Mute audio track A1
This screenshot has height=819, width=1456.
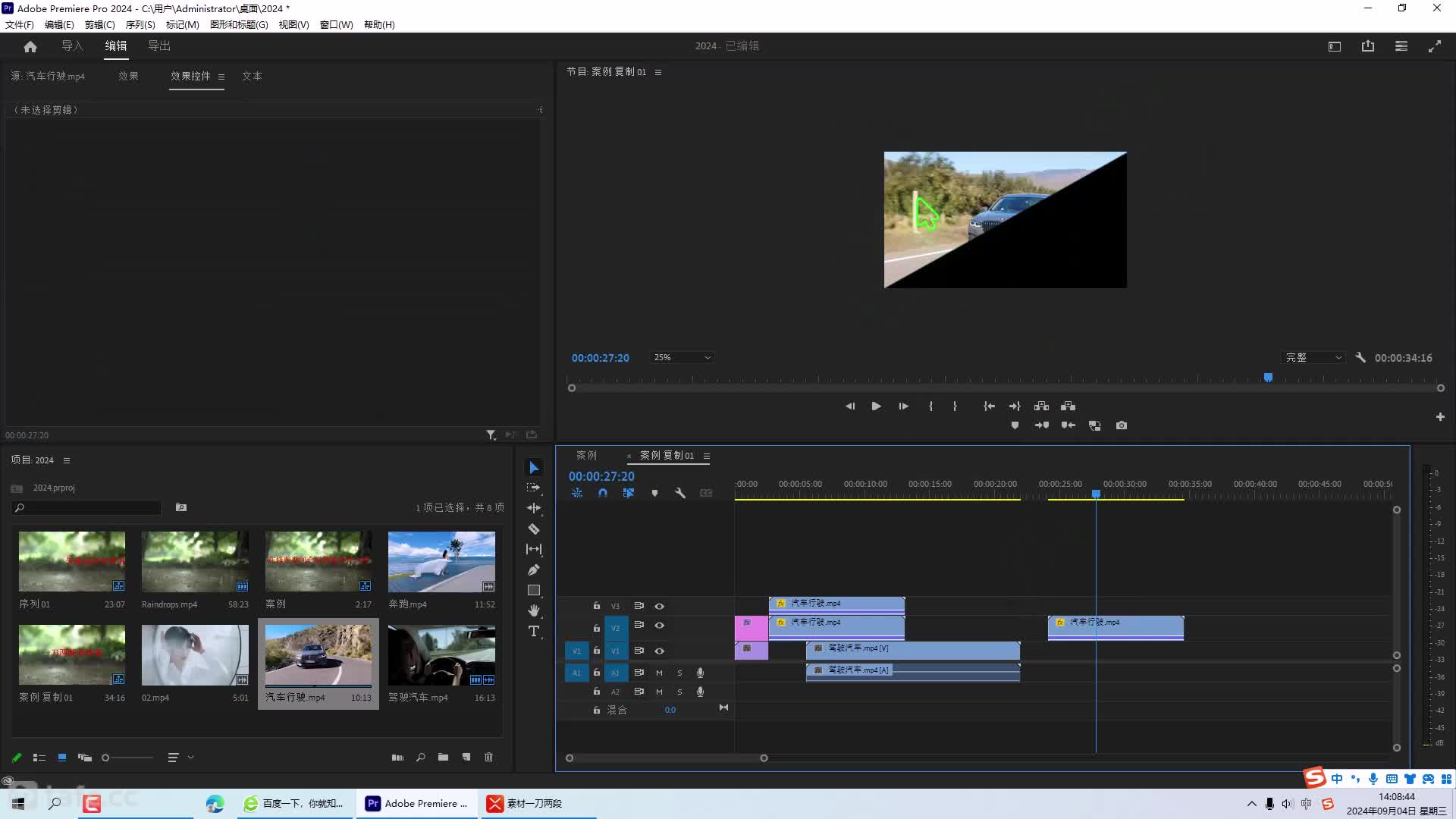click(659, 673)
